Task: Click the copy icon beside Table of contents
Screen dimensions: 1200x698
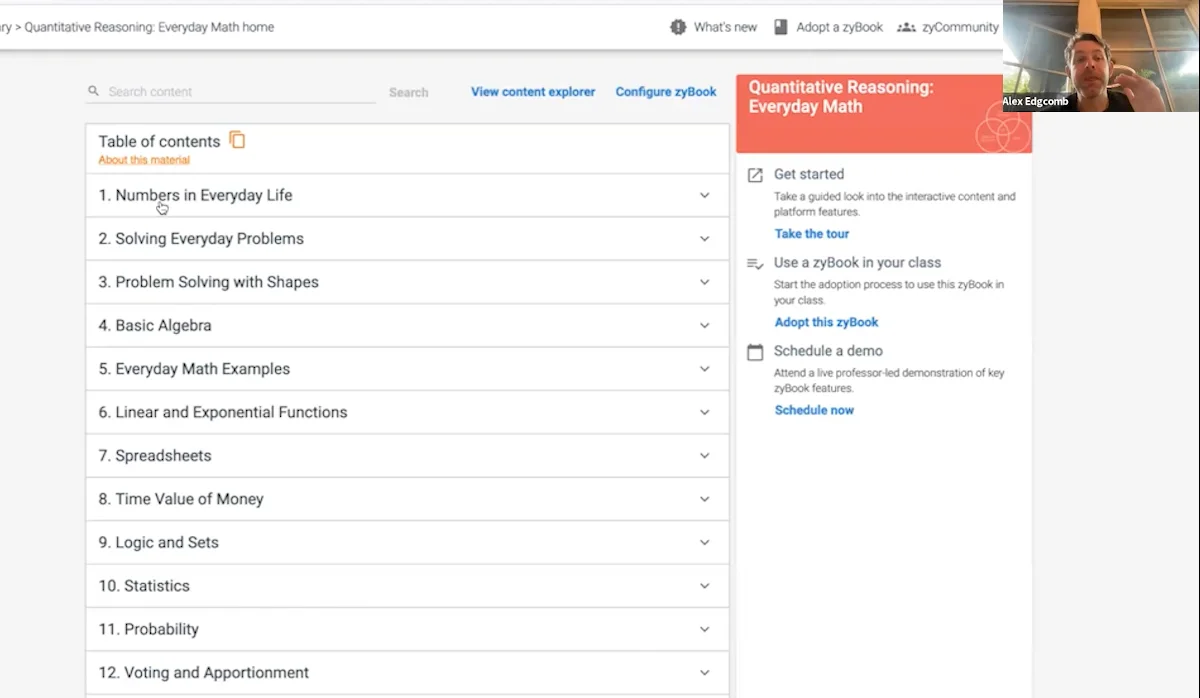Action: (237, 140)
